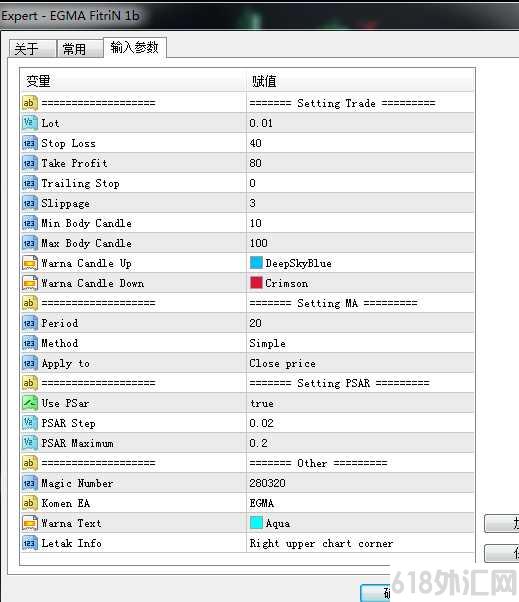
Task: Click the string icon beside Komen EA
Action: point(30,503)
